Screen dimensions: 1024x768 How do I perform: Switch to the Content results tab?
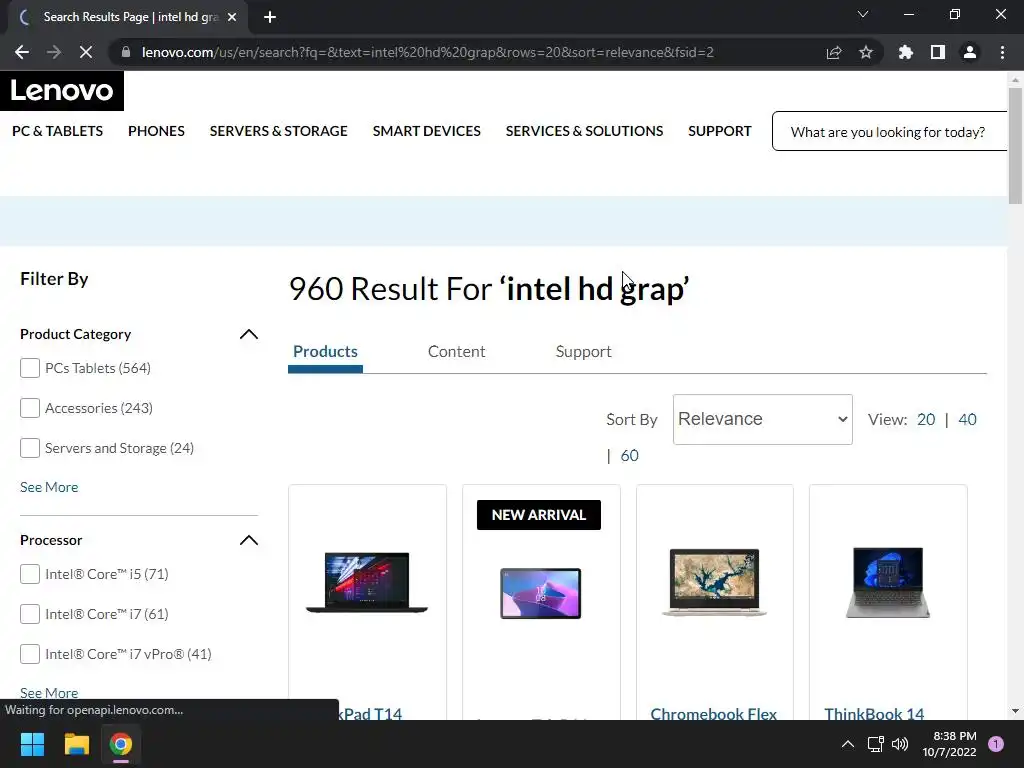tap(456, 352)
